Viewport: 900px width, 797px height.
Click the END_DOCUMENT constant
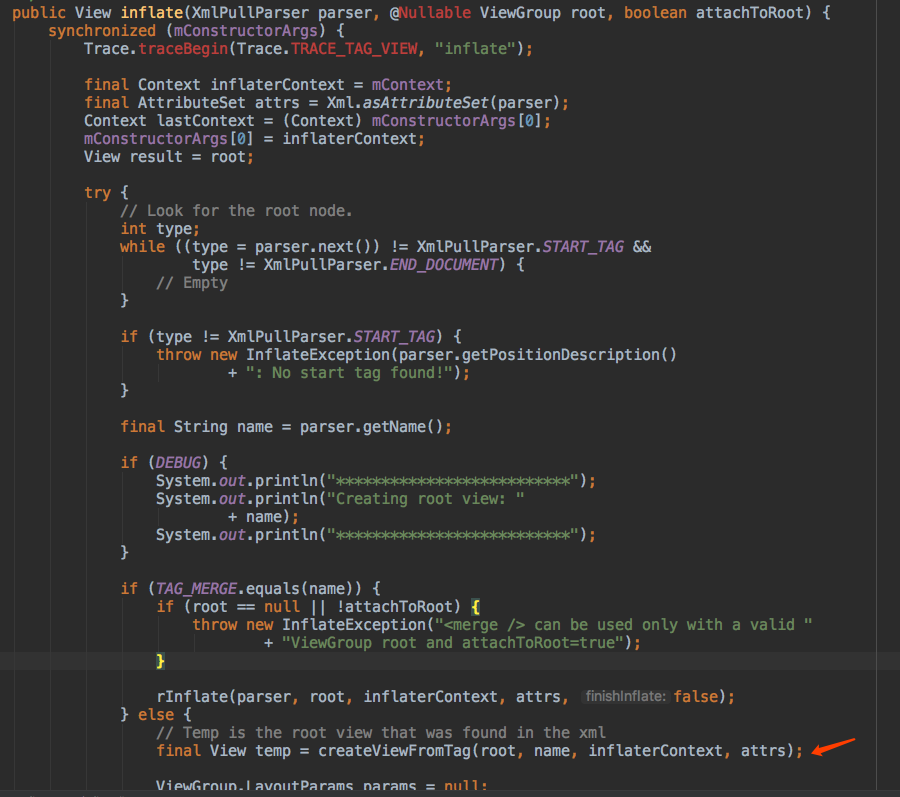[x=444, y=265]
